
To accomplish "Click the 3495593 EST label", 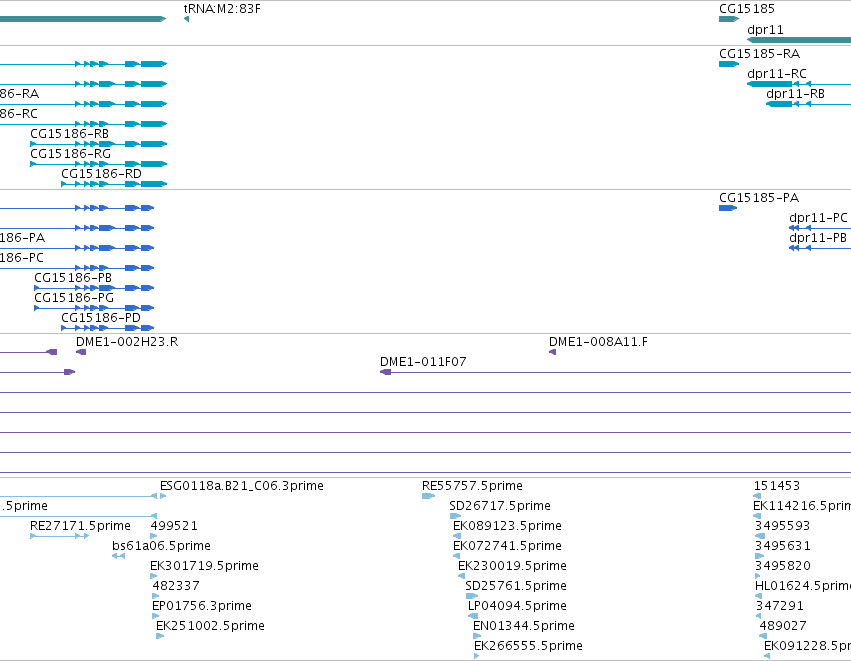I will pos(782,526).
